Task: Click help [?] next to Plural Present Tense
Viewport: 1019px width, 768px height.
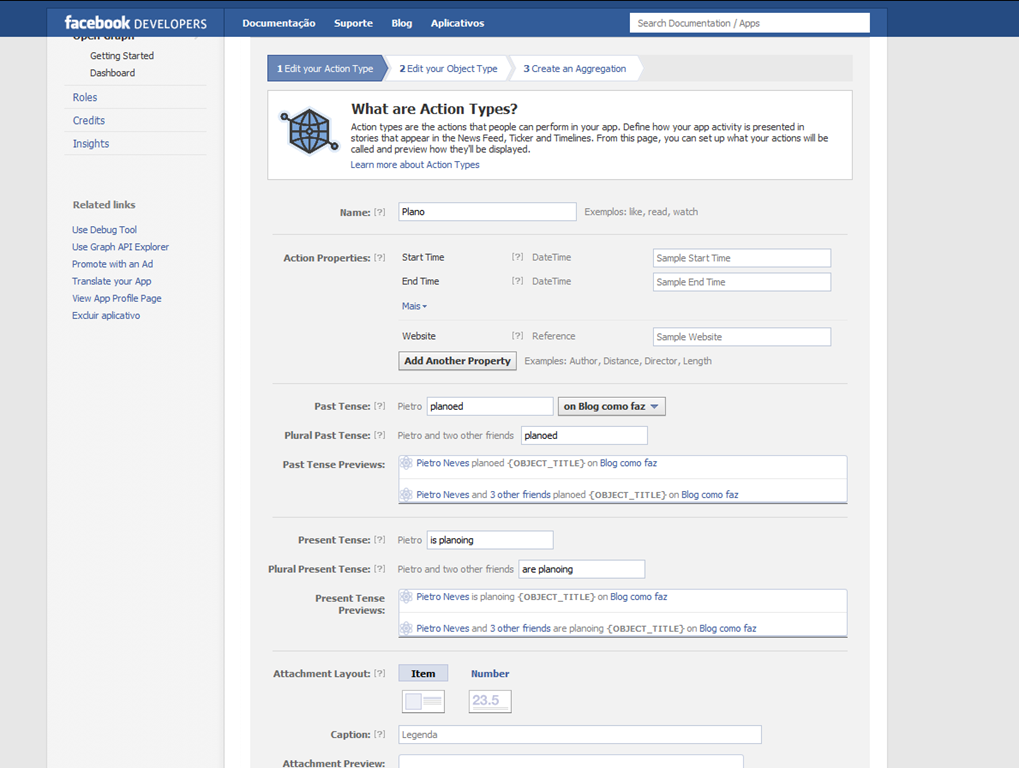Action: pyautogui.click(x=380, y=569)
